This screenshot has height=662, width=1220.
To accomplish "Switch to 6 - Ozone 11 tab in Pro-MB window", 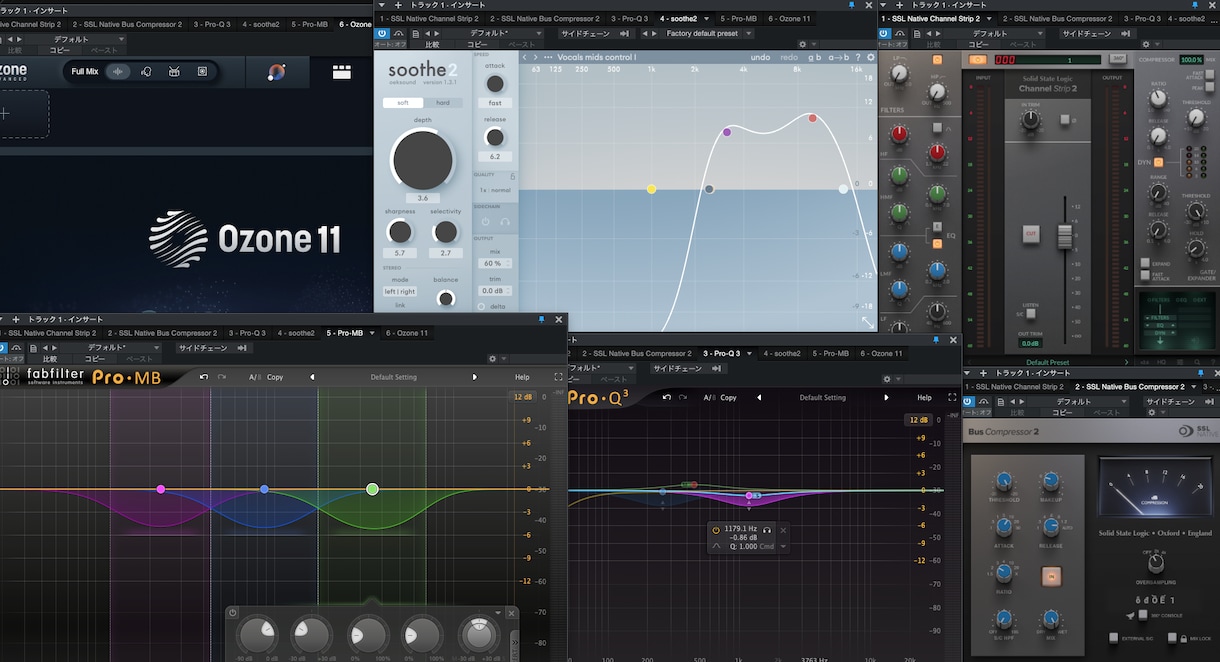I will click(x=407, y=333).
